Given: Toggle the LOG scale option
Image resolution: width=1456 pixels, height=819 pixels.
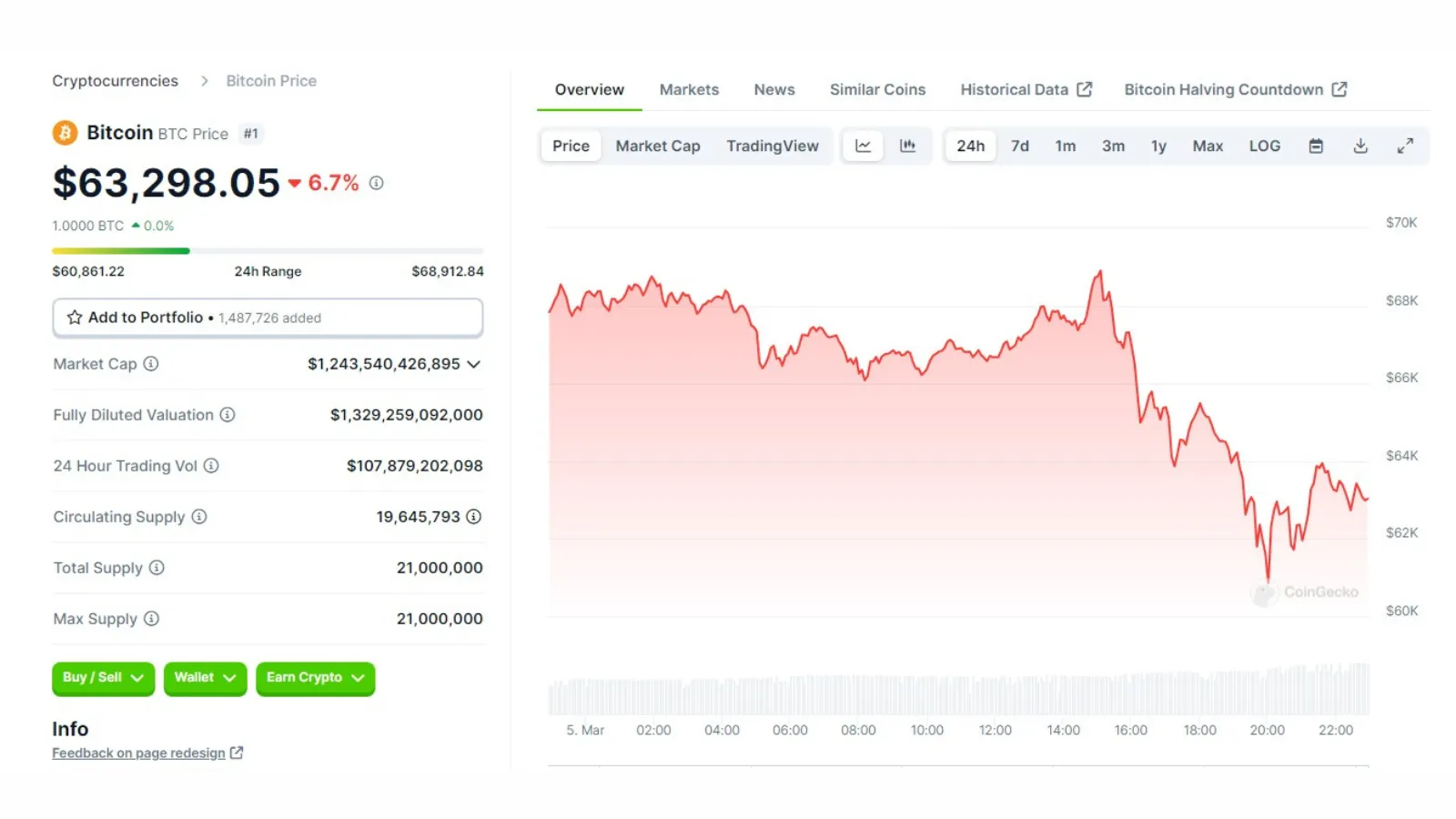Looking at the screenshot, I should [1264, 146].
